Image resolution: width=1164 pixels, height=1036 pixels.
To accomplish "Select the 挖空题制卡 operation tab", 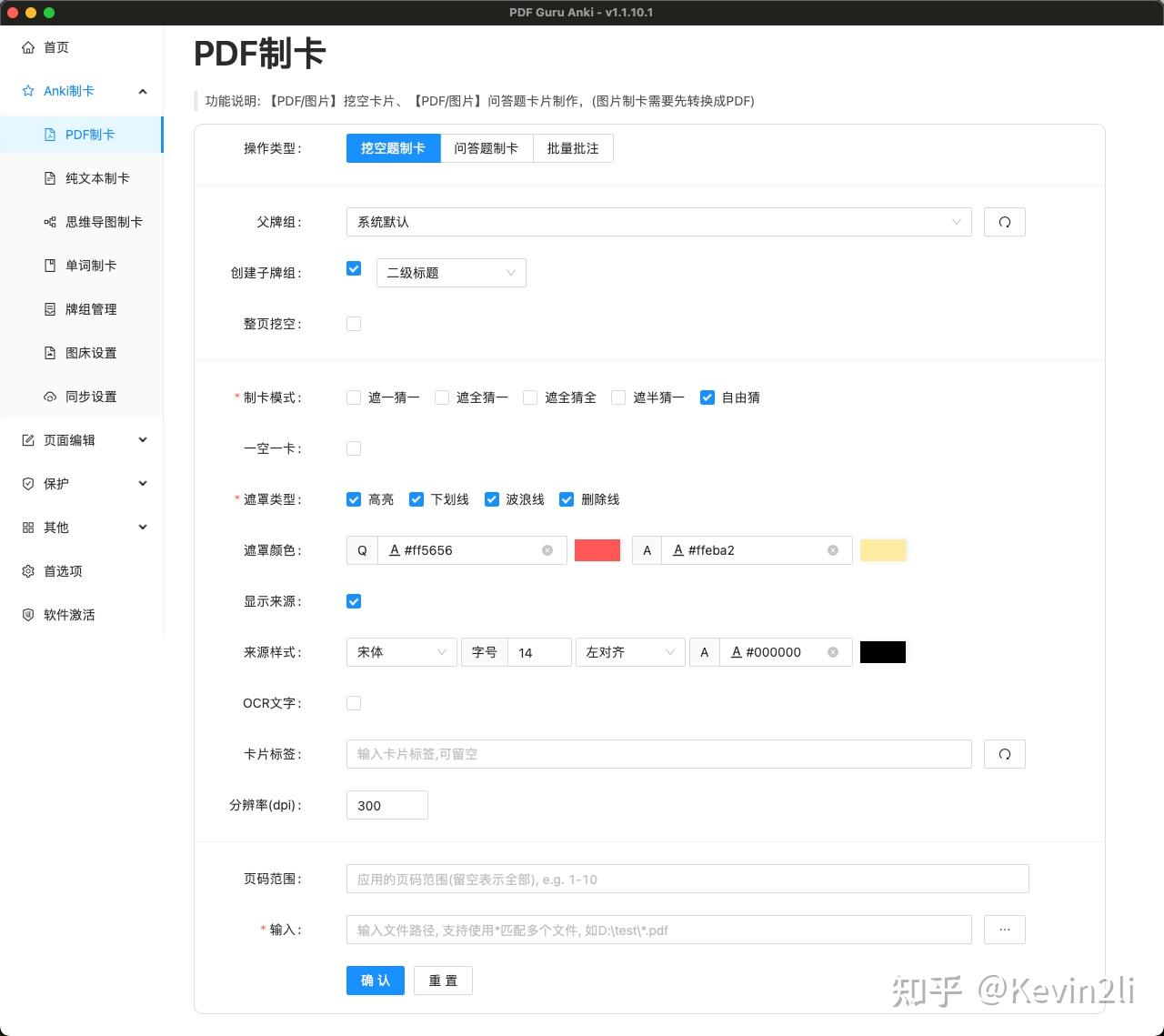I will pos(393,148).
